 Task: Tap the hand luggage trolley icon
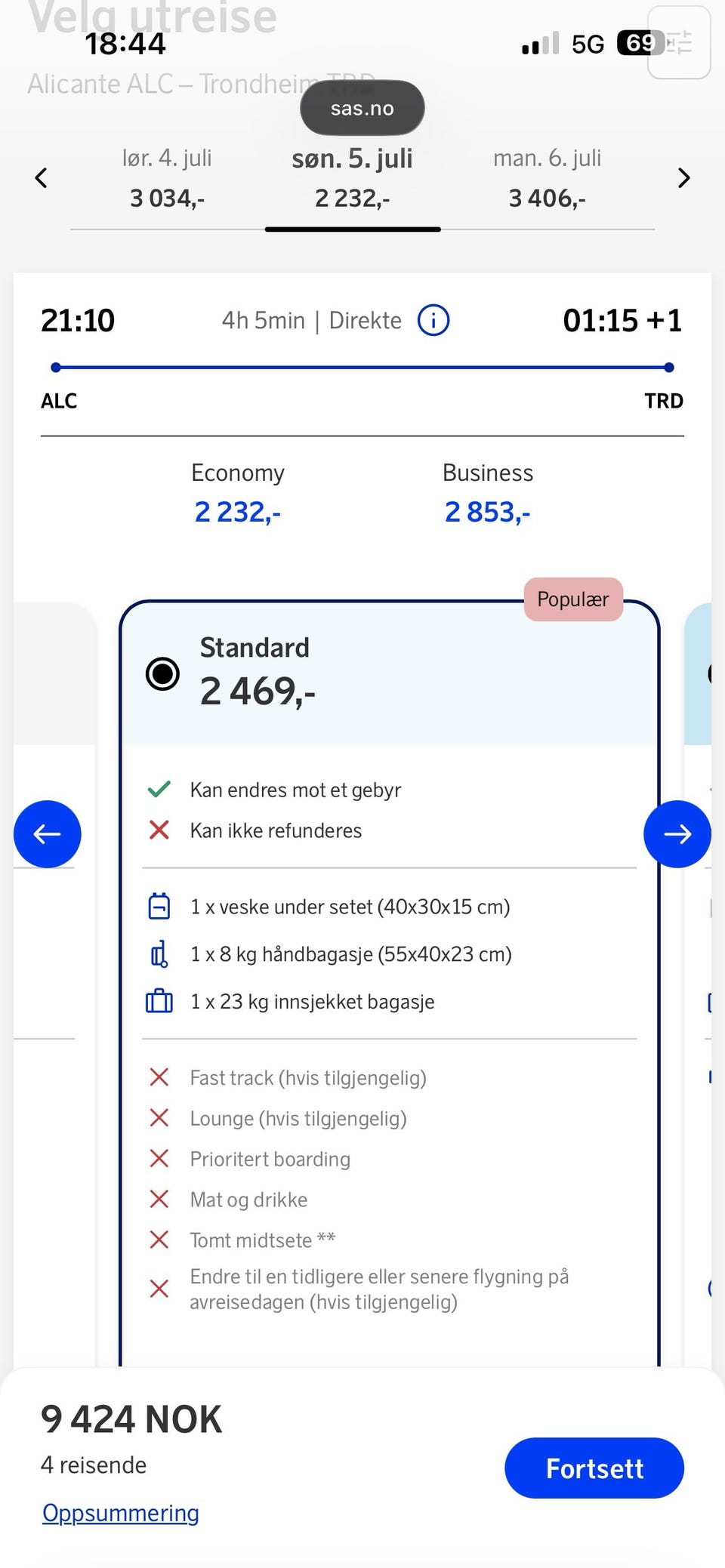coord(159,954)
